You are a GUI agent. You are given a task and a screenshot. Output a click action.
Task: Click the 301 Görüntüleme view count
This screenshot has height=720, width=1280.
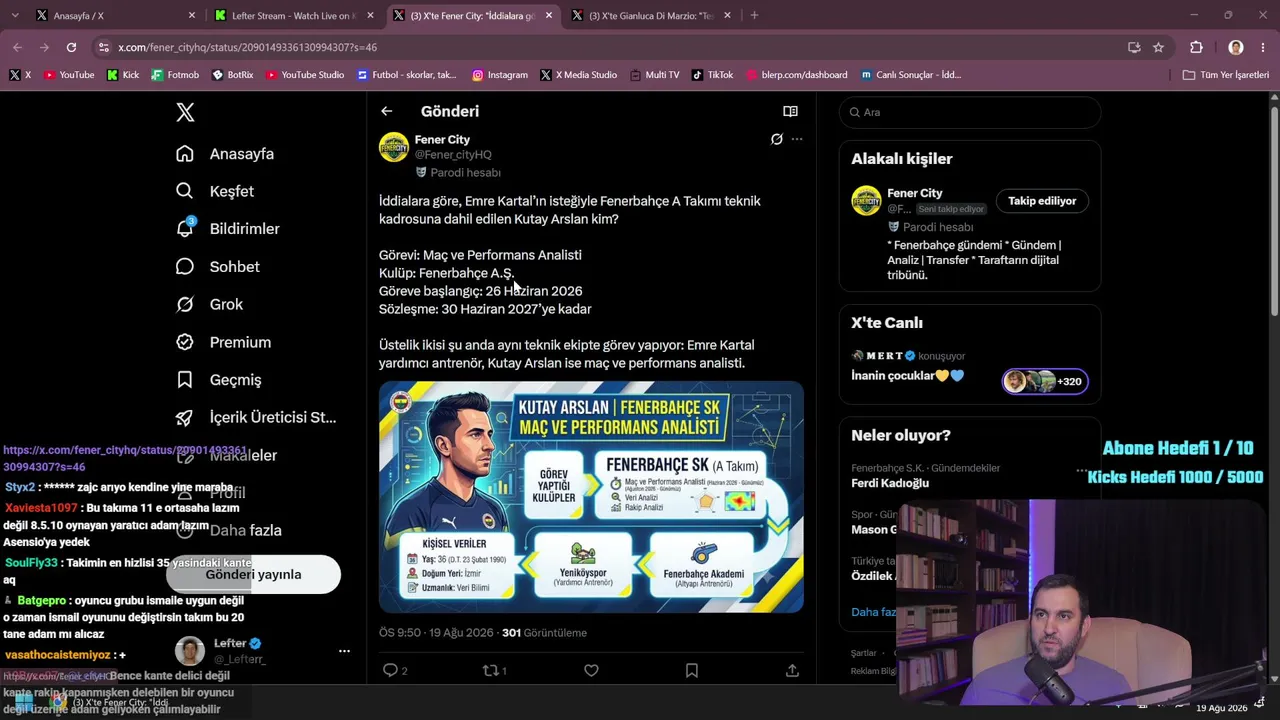tap(544, 633)
